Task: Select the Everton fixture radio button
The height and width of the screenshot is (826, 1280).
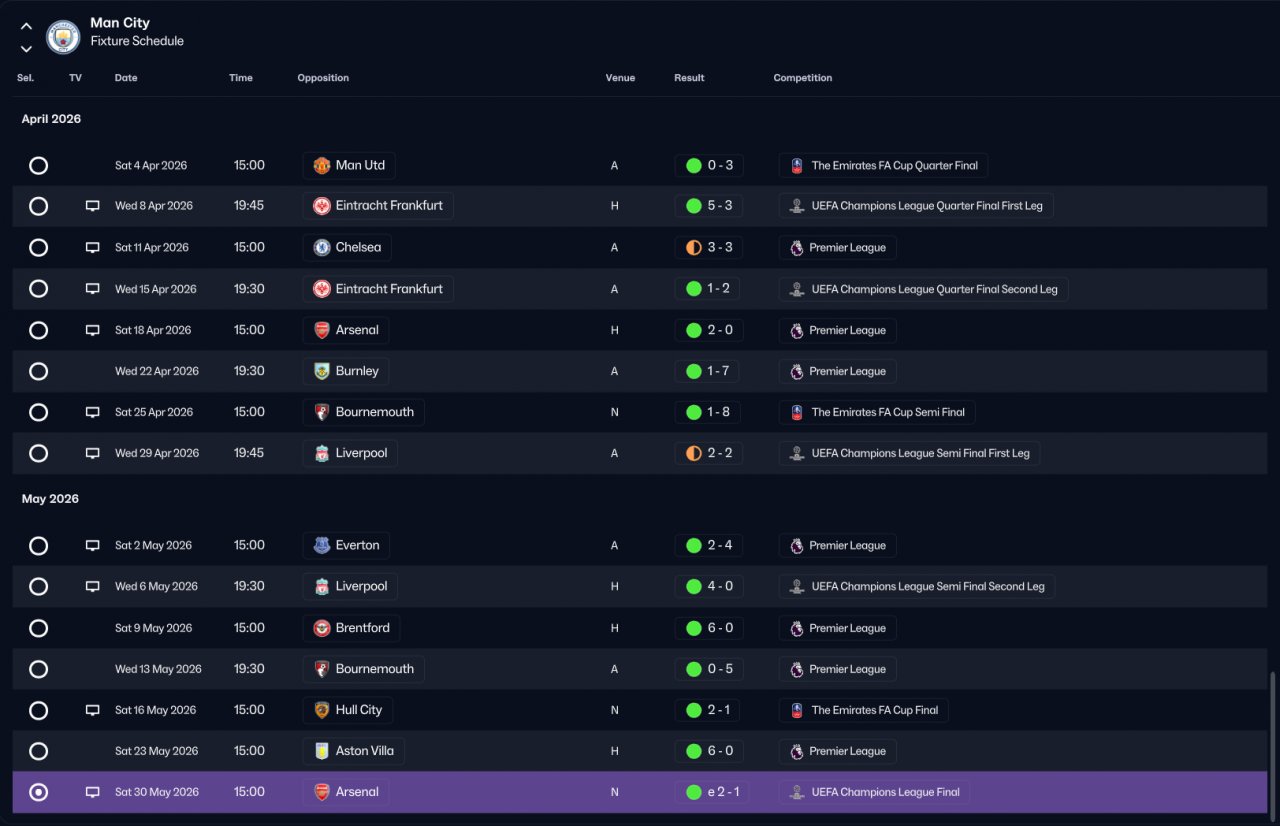Action: point(38,545)
